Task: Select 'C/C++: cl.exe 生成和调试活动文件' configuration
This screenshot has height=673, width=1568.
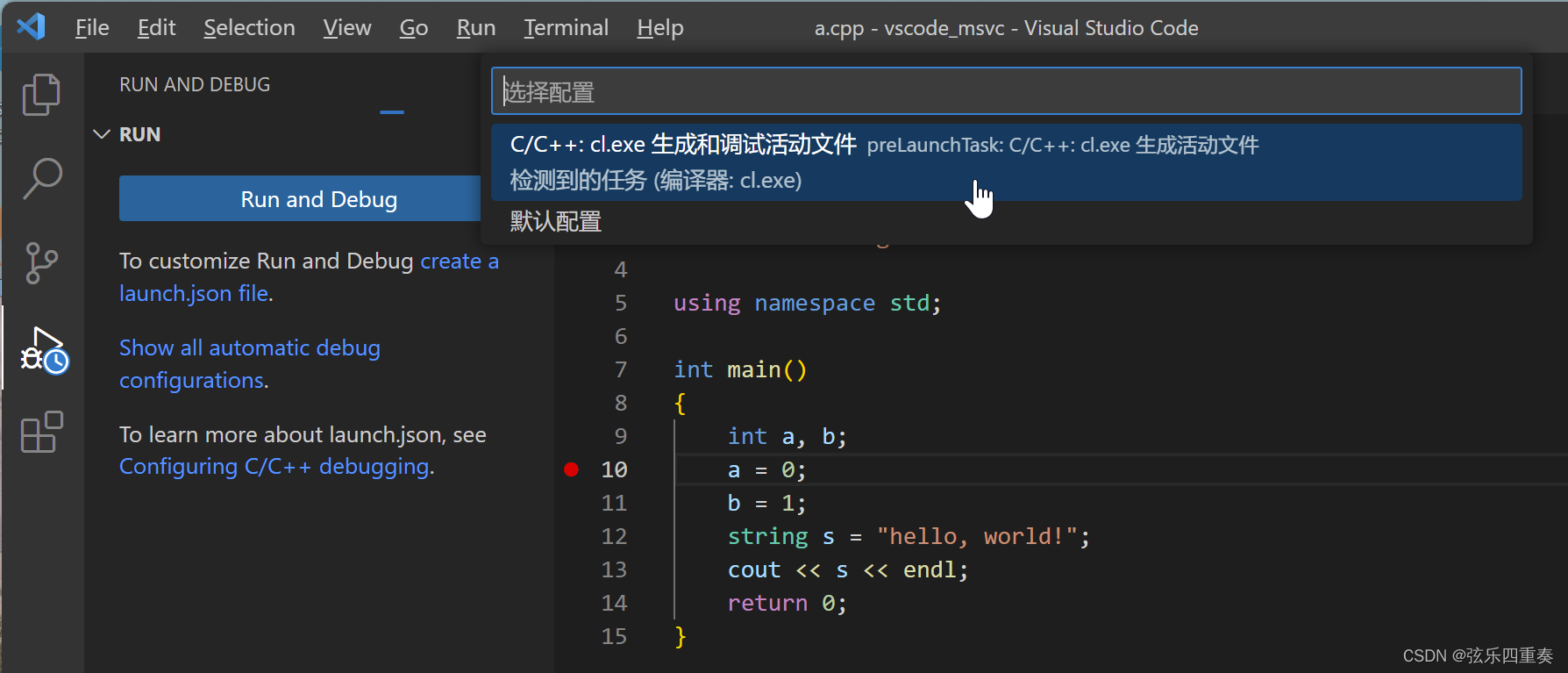Action: [1006, 162]
